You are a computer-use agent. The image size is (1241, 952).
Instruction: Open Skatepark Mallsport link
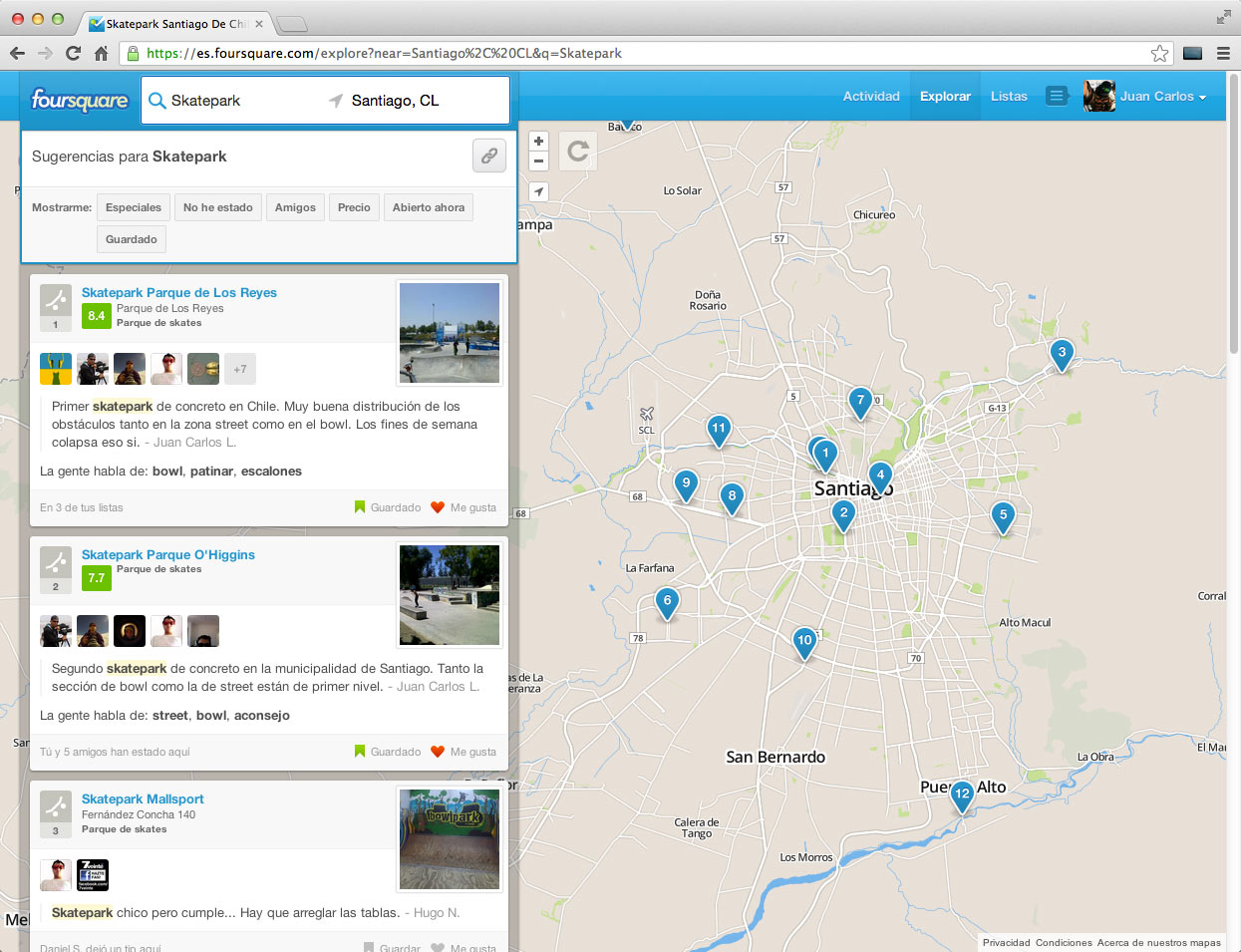(143, 798)
